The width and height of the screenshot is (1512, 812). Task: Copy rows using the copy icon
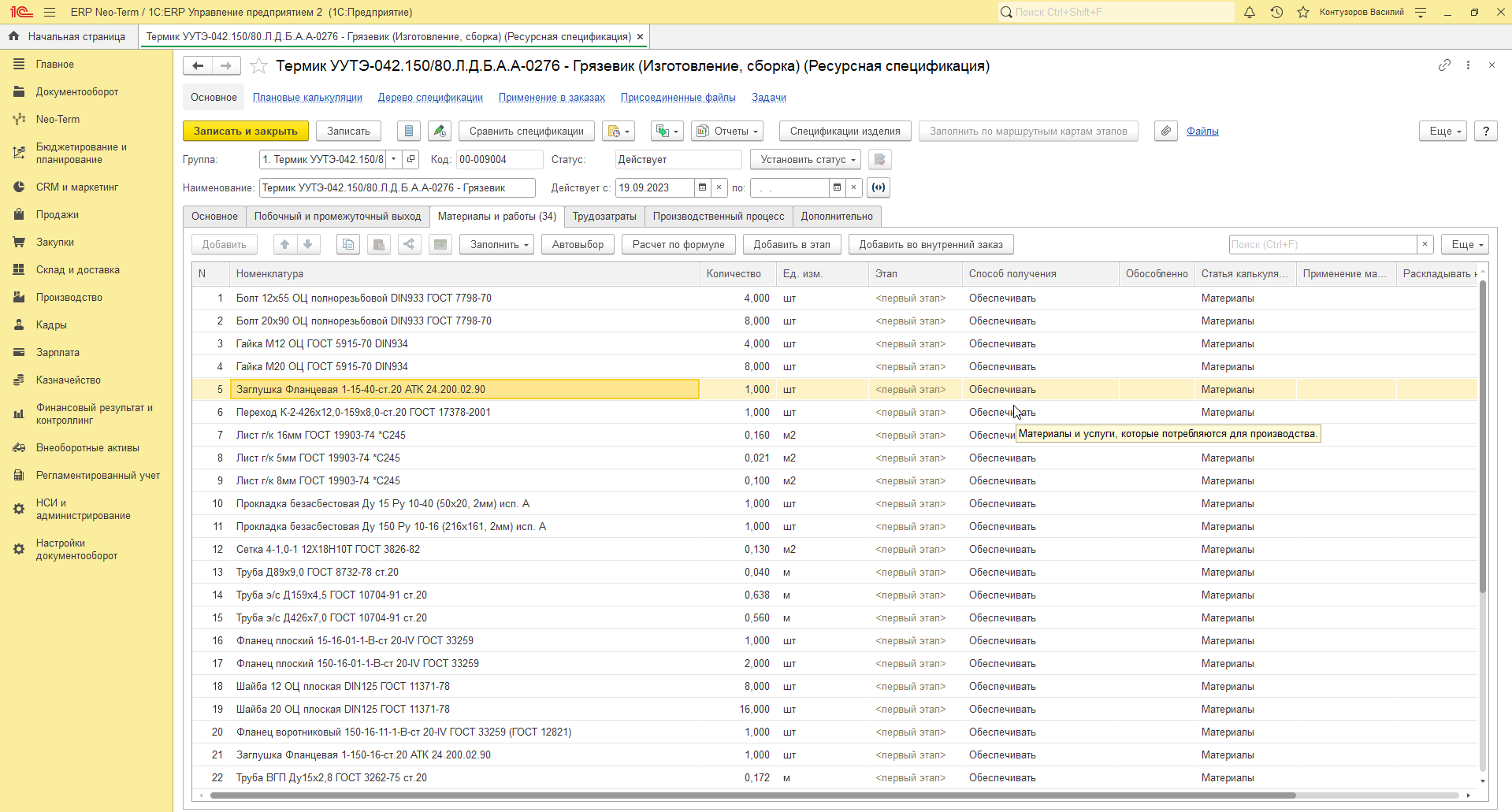pos(348,245)
